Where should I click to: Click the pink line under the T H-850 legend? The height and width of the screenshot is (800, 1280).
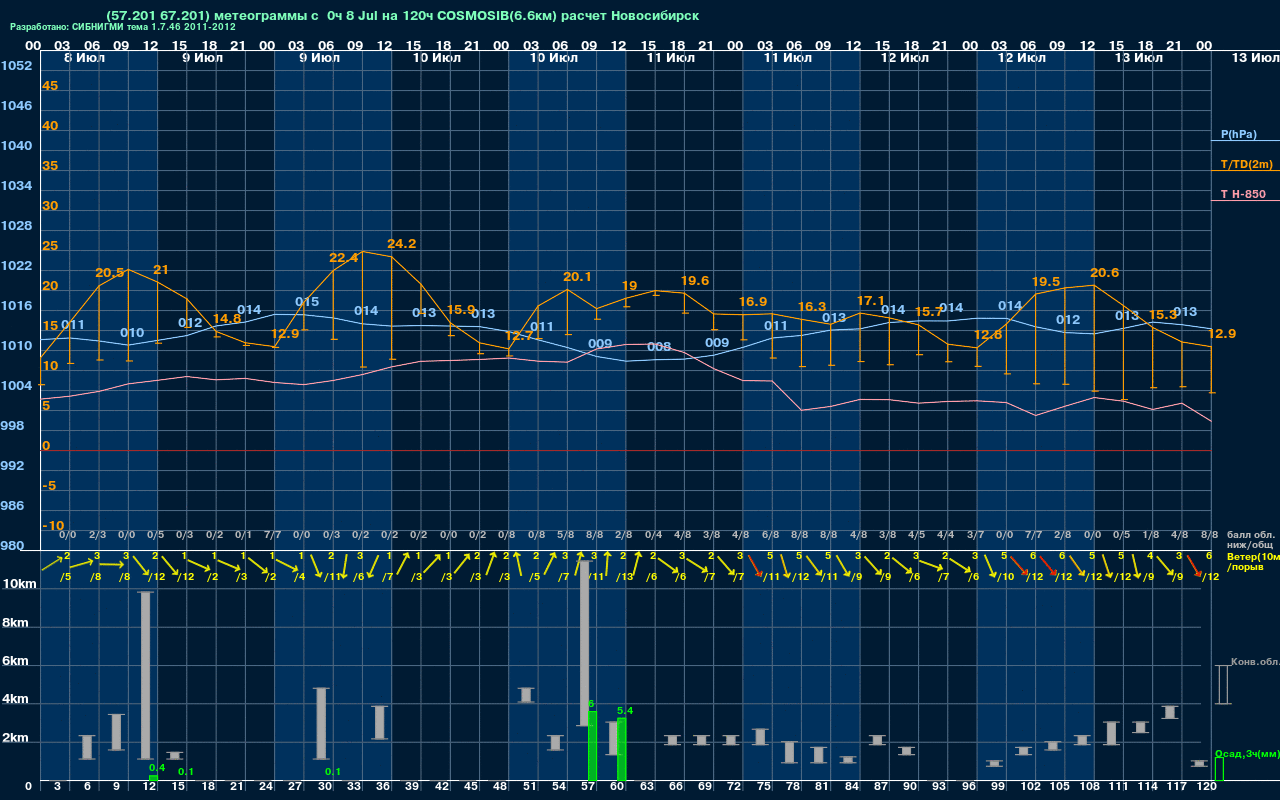[x=1245, y=201]
